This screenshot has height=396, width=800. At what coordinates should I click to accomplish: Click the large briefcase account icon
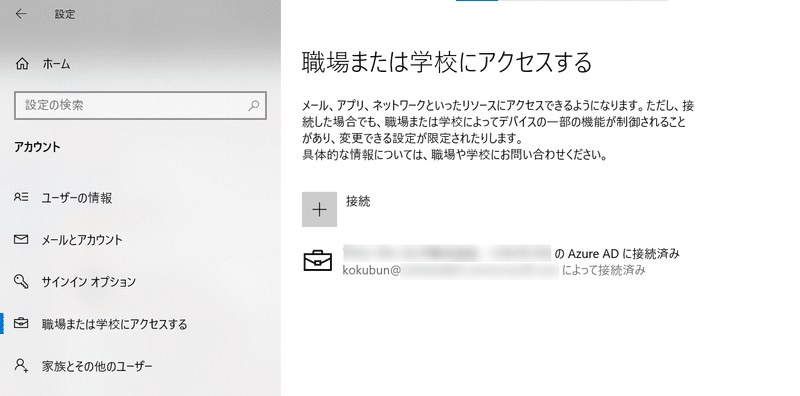317,261
